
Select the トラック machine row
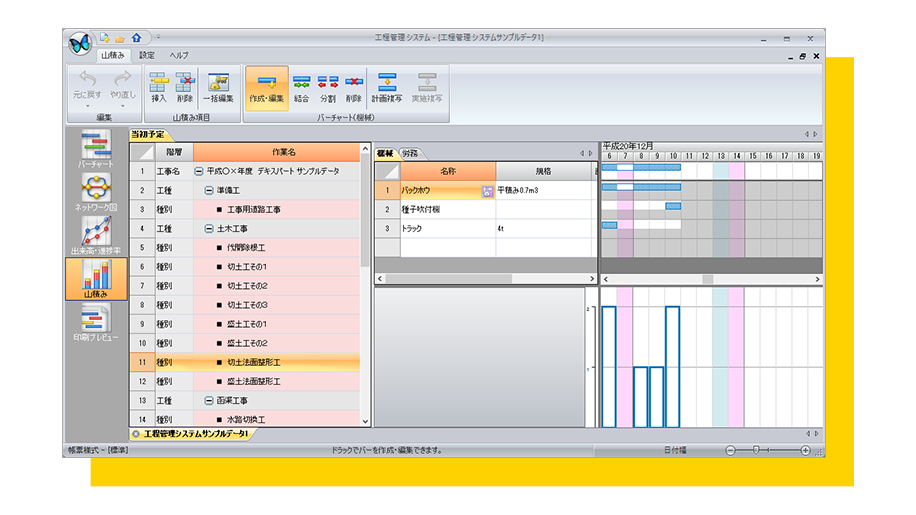click(485, 229)
